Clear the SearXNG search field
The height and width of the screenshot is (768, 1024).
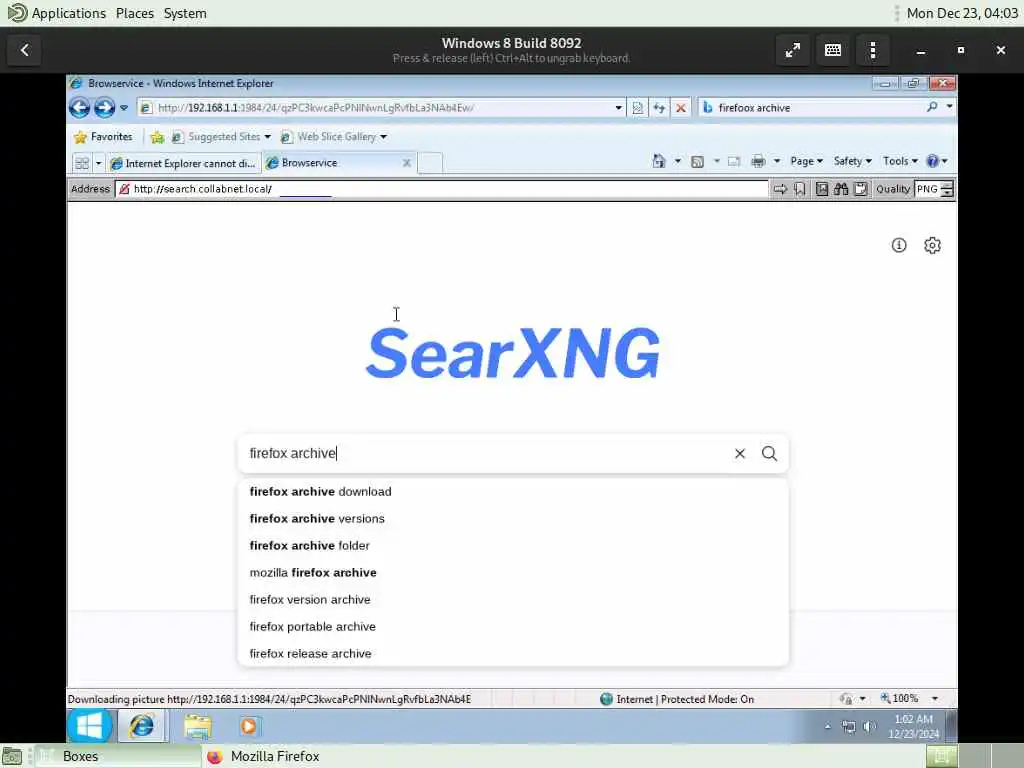point(739,453)
